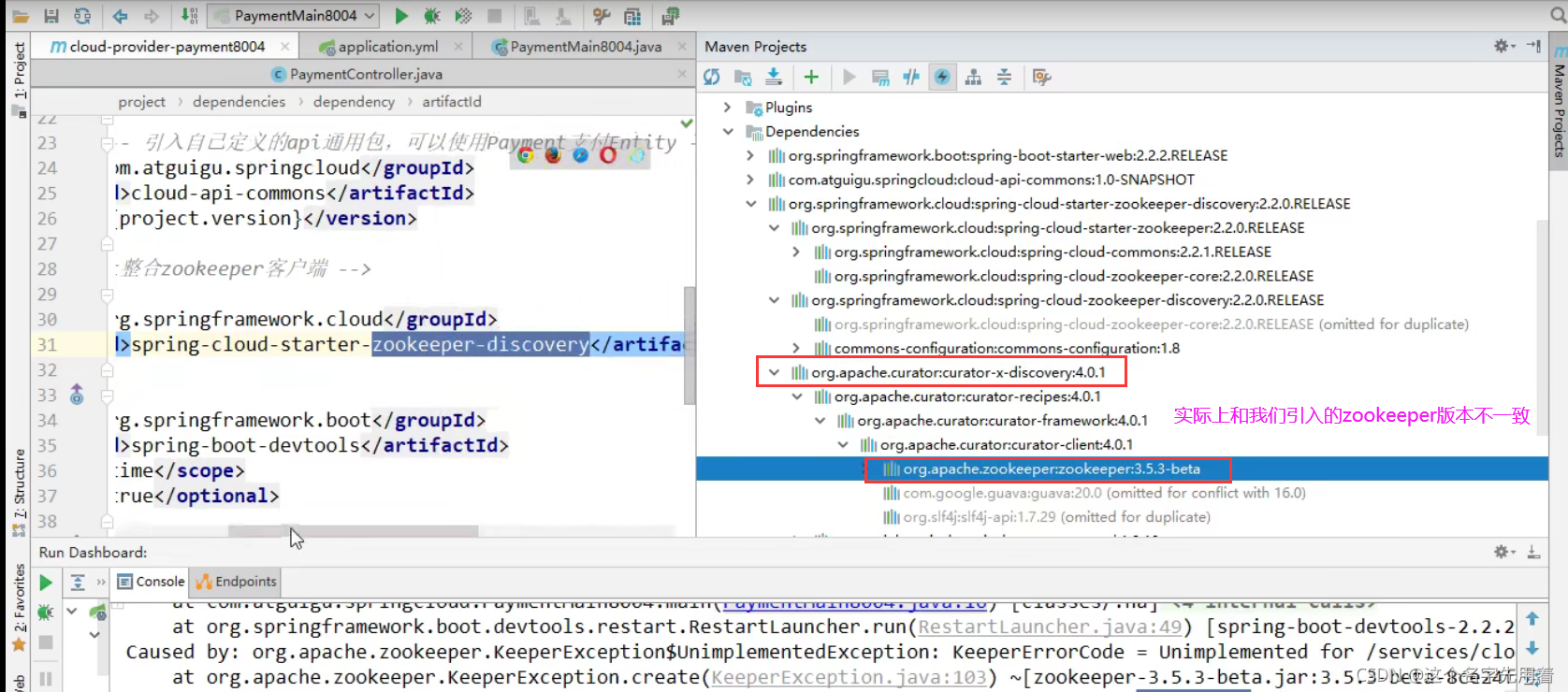1568x692 pixels.
Task: Click Run Dashboard Debug bug icon
Action: [x=45, y=613]
